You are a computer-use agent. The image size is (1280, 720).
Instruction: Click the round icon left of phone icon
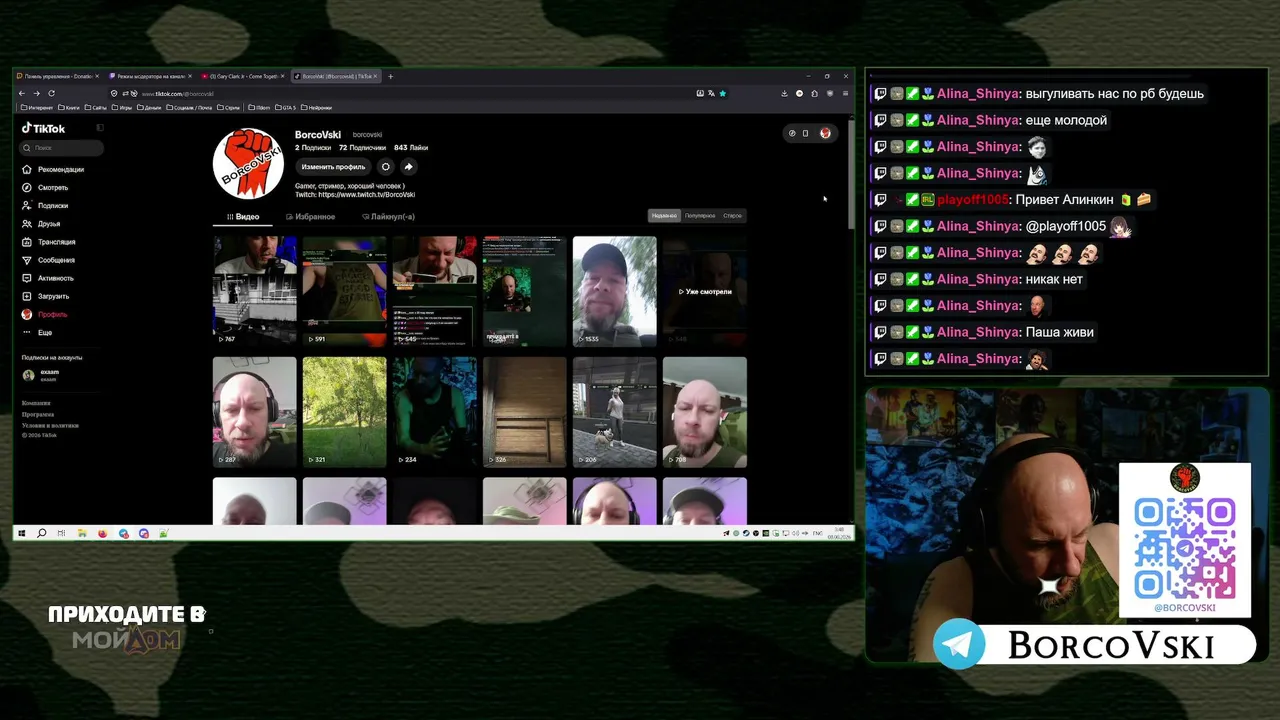(792, 133)
